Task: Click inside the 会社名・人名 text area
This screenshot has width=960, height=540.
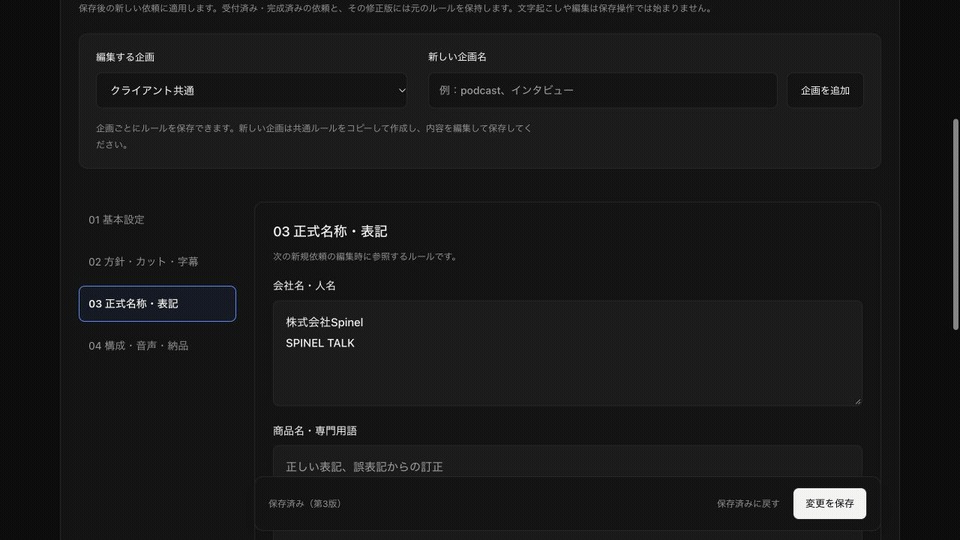Action: 568,353
